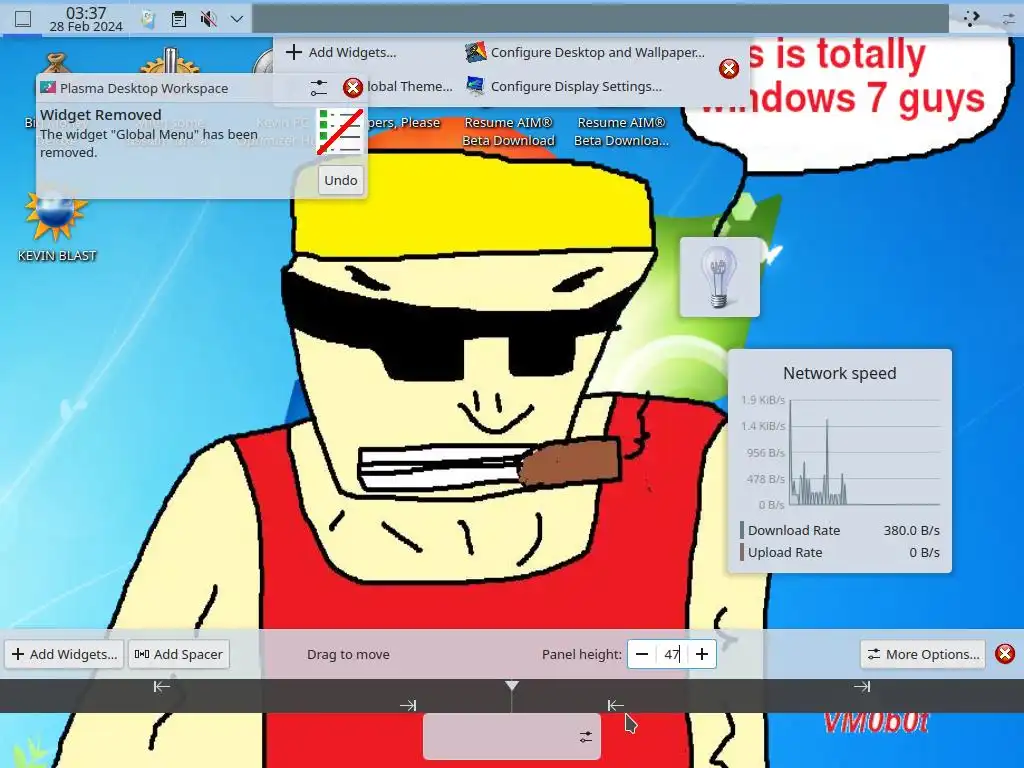
Task: Select the 'Resume AIM® Beta Downloa...' truncated shortcut
Action: coord(621,131)
